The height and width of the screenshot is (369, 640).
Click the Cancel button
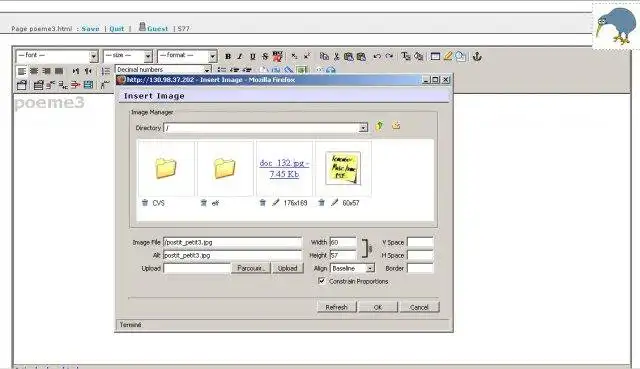419,307
